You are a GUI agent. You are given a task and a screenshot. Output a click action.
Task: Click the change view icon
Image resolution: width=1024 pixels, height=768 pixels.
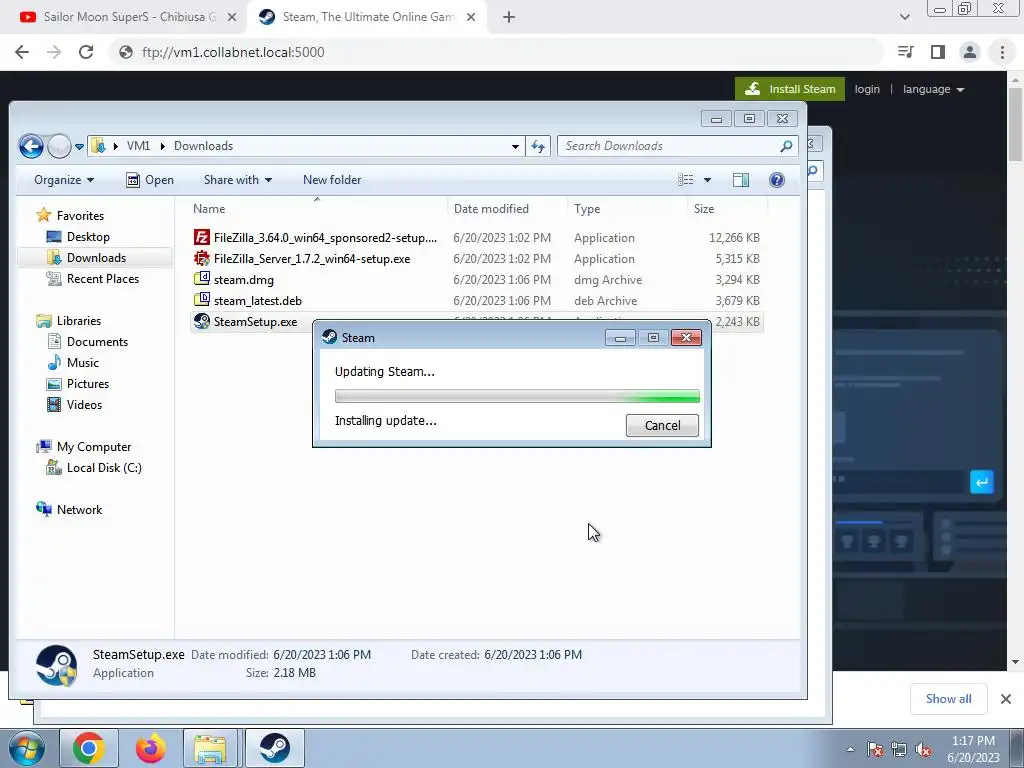686,180
